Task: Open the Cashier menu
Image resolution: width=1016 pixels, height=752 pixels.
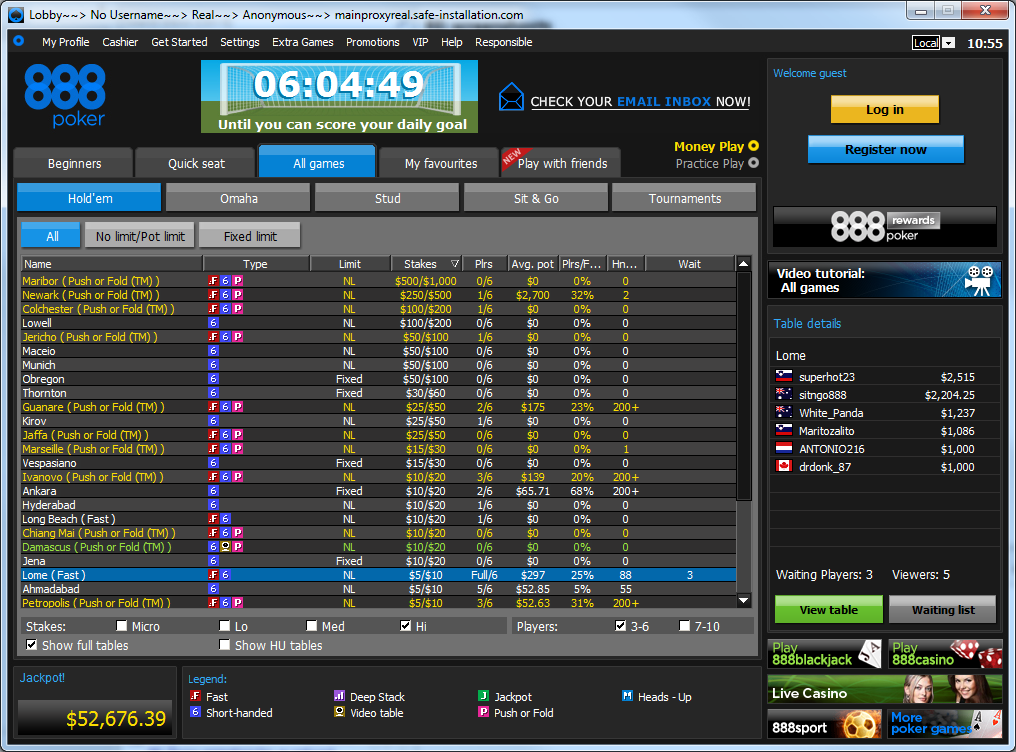Action: 120,42
